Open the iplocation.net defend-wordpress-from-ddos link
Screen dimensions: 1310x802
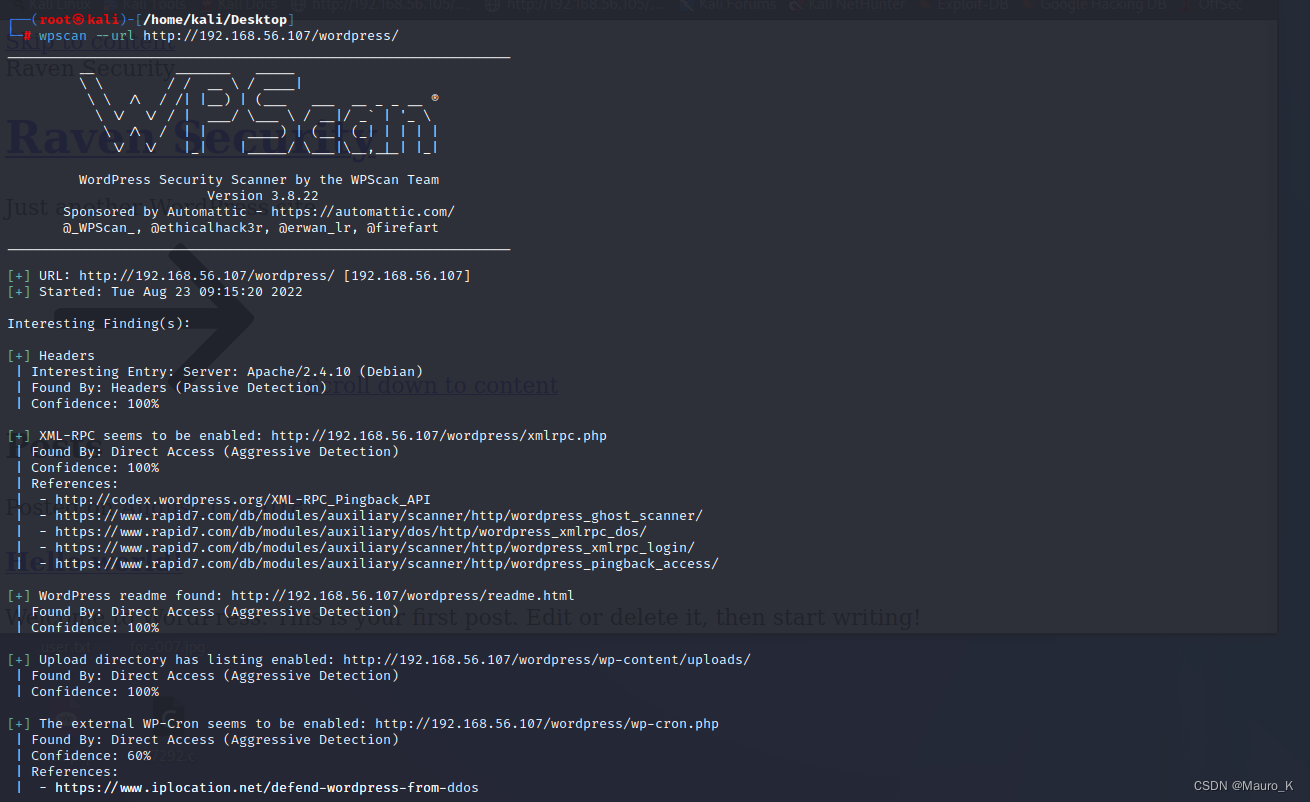[x=267, y=788]
